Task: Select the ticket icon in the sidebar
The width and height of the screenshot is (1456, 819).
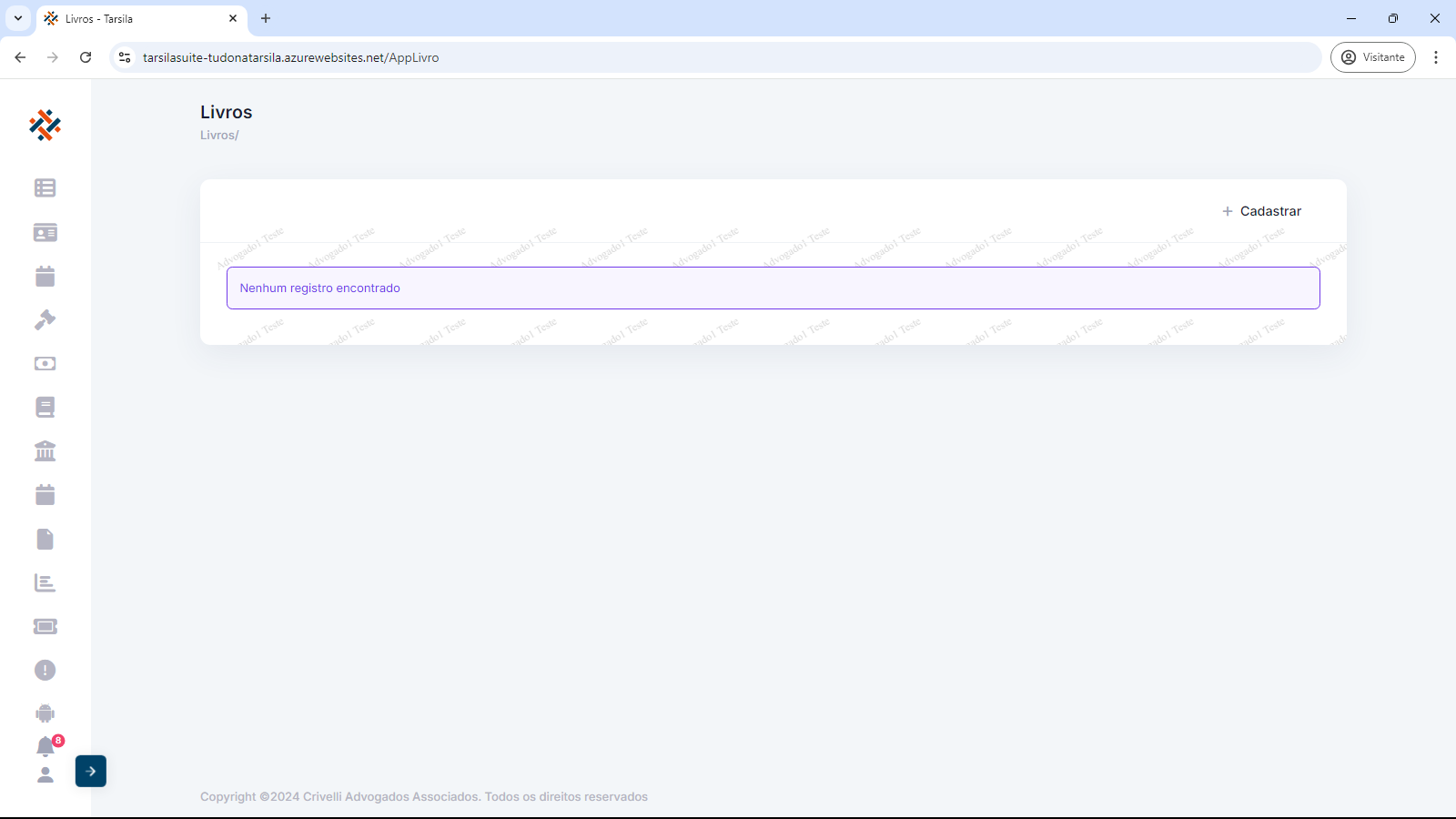Action: coord(45,627)
